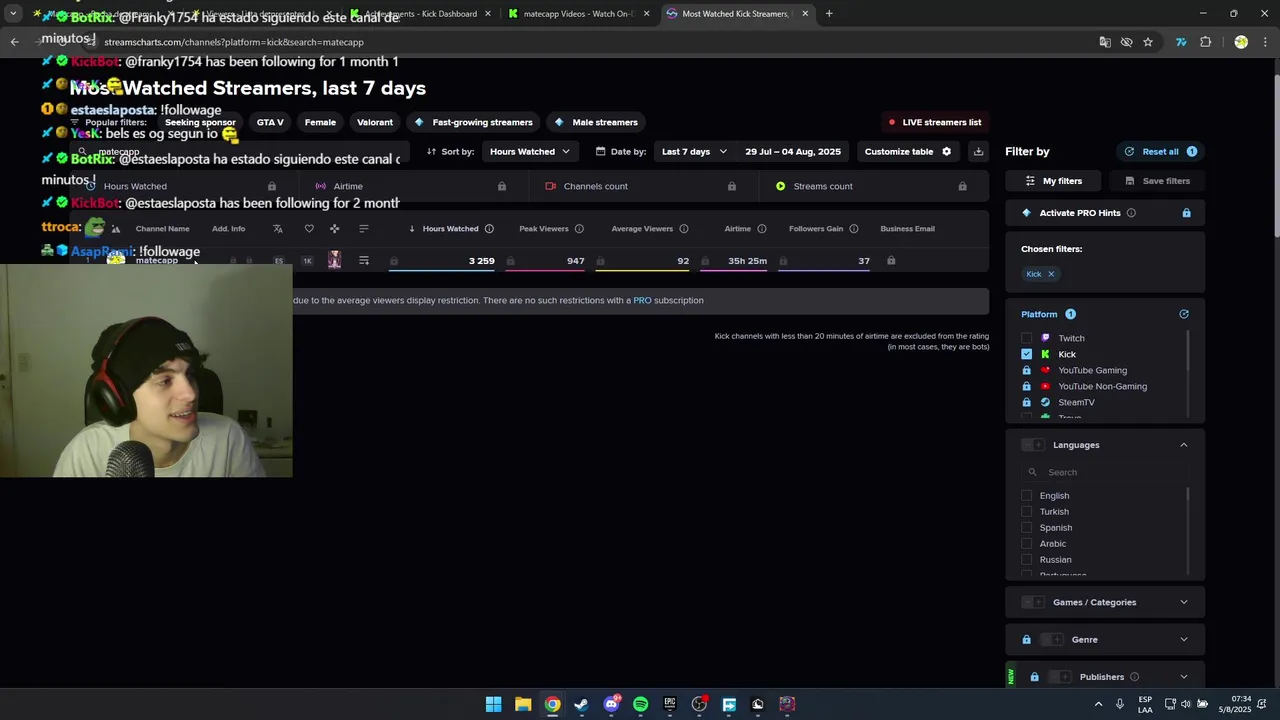The height and width of the screenshot is (720, 1280).
Task: Expand the Games / Categories section
Action: [1184, 602]
